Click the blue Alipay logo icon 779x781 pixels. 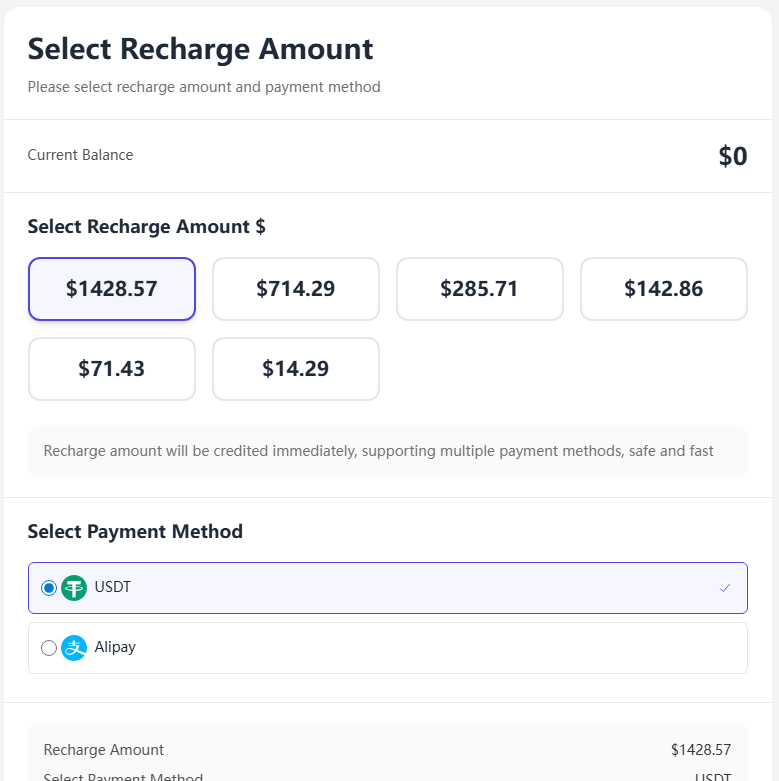click(x=74, y=648)
